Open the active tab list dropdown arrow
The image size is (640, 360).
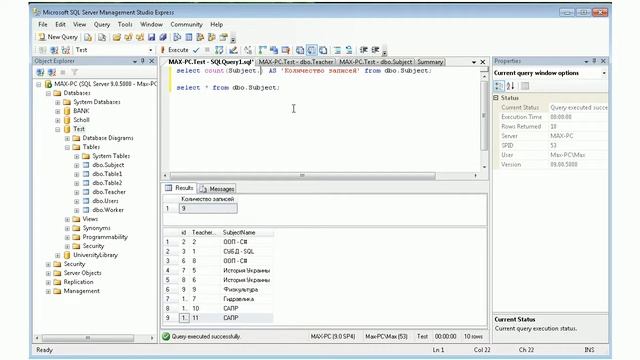point(474,62)
